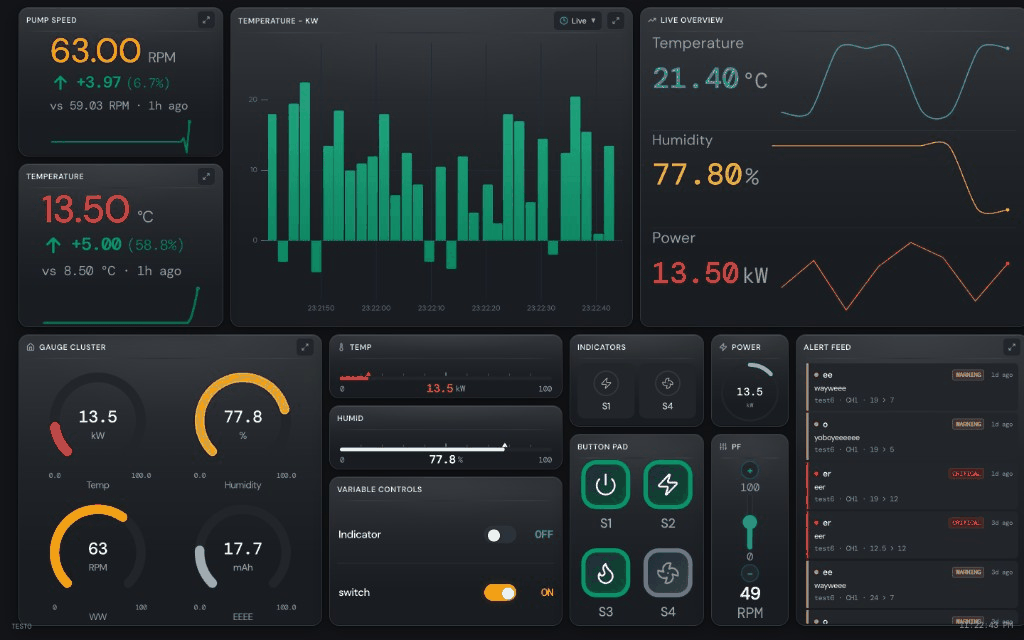
Task: Click the 77.80% humidity reading
Action: 705,175
